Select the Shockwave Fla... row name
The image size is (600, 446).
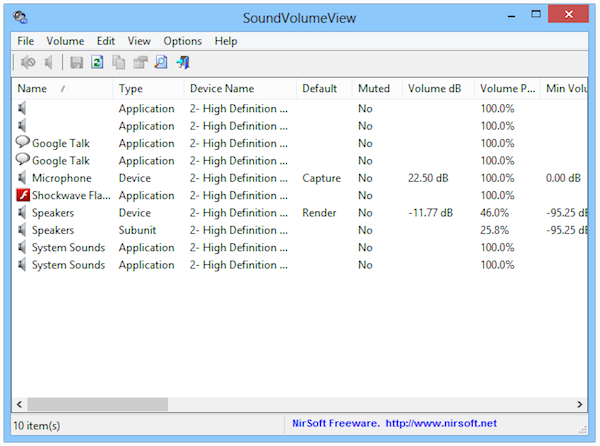pyautogui.click(x=71, y=195)
